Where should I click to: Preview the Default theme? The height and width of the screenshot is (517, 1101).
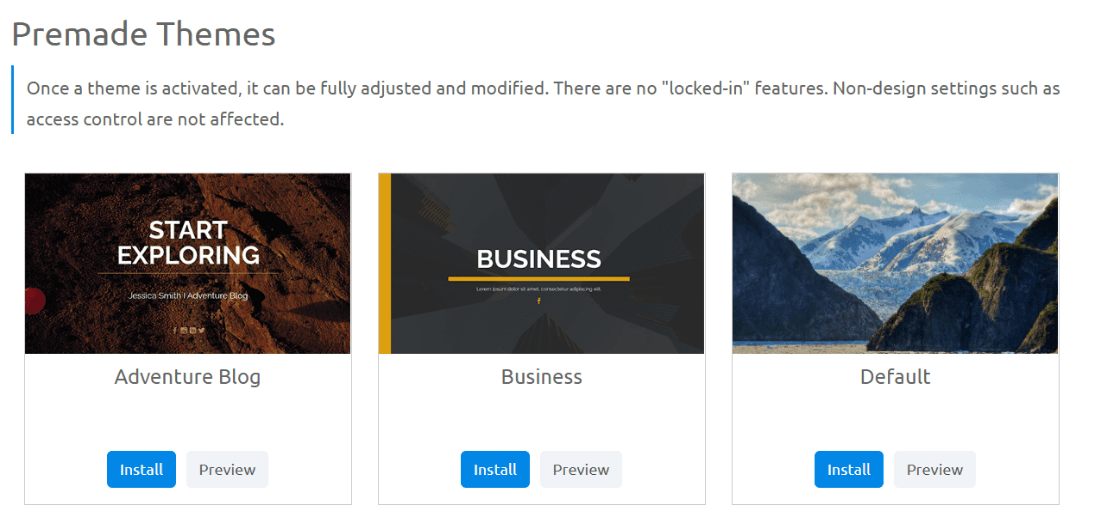click(935, 469)
